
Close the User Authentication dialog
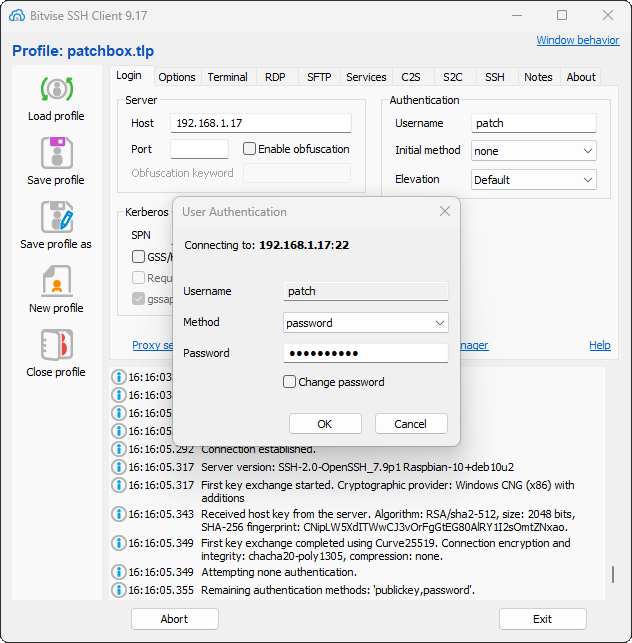(445, 211)
